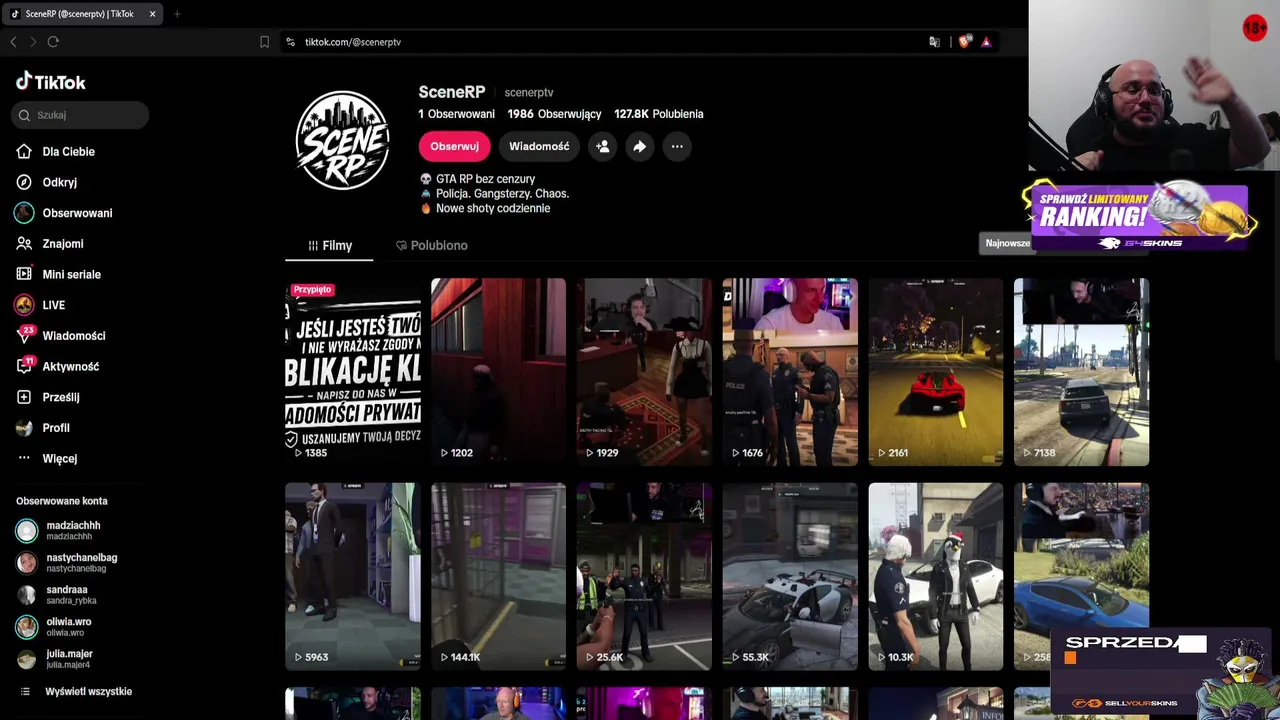The width and height of the screenshot is (1280, 720).
Task: Bookmark this page using the bookmark icon
Action: pyautogui.click(x=264, y=42)
